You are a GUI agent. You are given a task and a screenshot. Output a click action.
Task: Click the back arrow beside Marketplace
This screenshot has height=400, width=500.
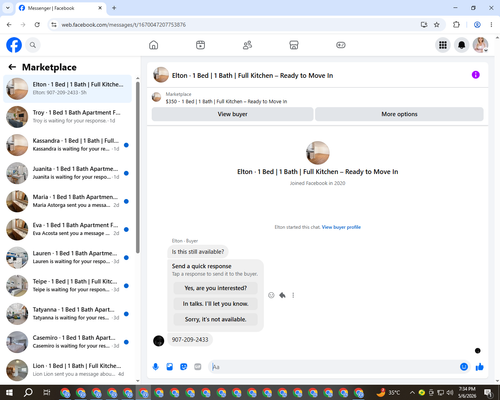click(x=12, y=67)
